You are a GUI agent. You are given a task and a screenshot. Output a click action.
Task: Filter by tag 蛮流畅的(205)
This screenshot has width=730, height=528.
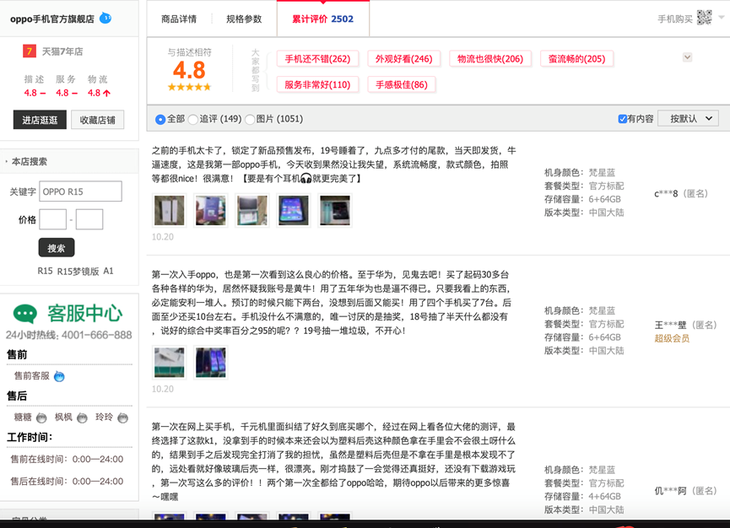[x=577, y=59]
